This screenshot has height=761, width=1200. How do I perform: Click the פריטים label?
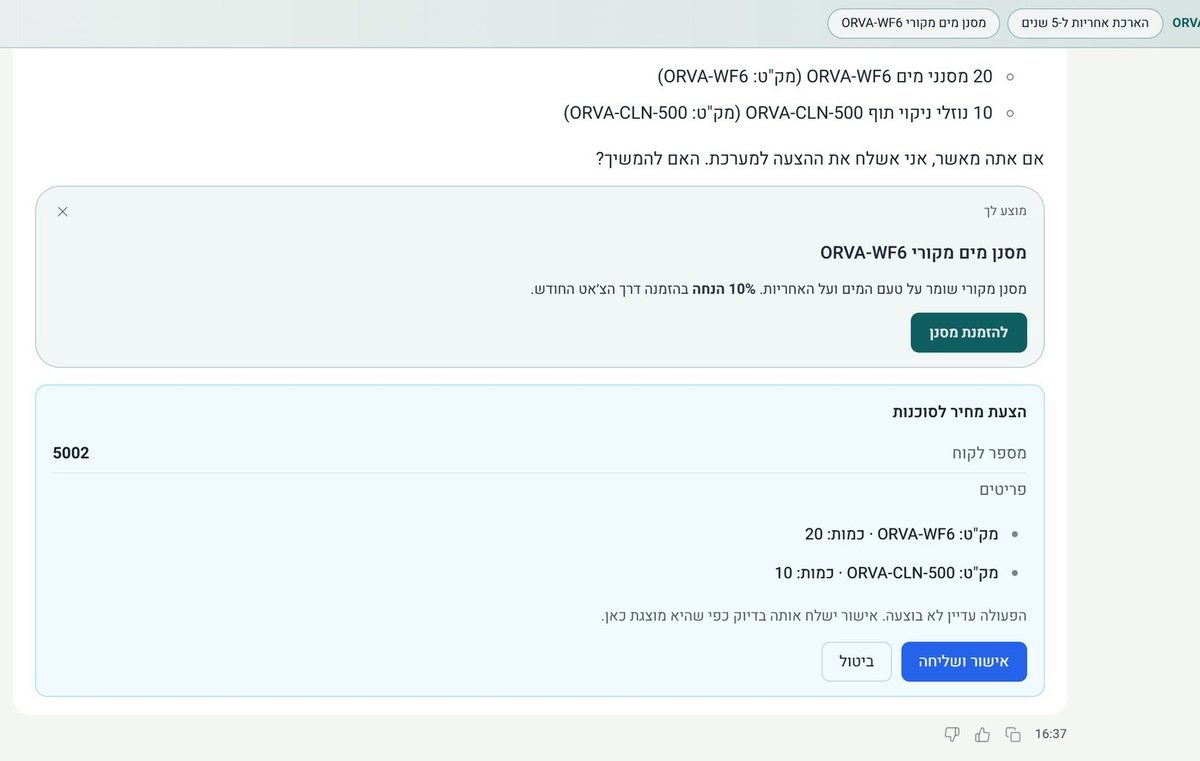coord(1003,489)
